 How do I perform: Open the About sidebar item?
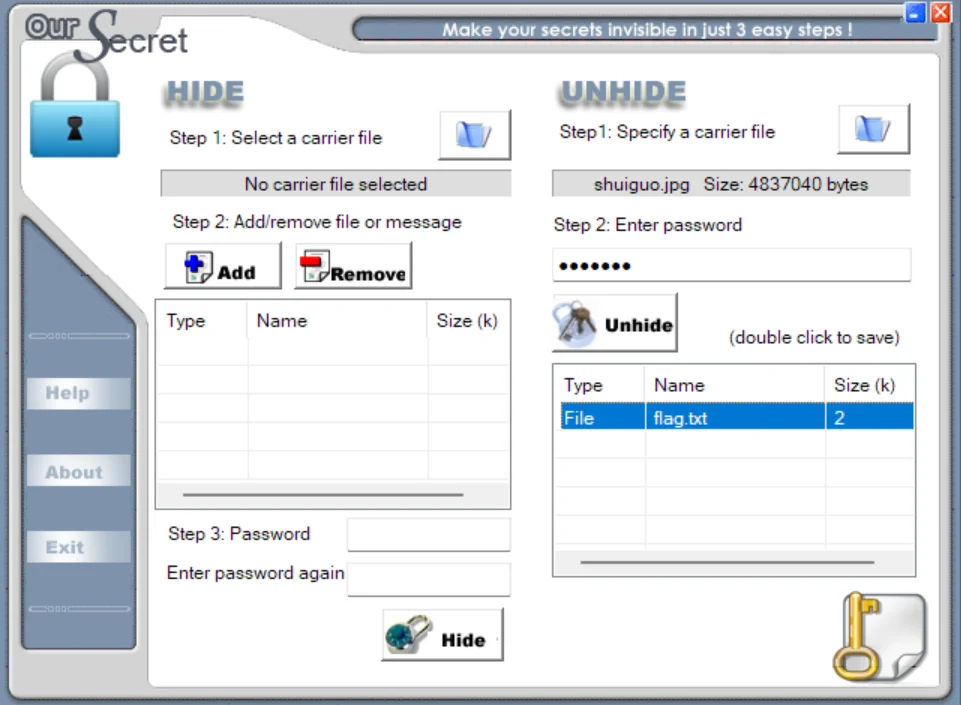pyautogui.click(x=78, y=471)
